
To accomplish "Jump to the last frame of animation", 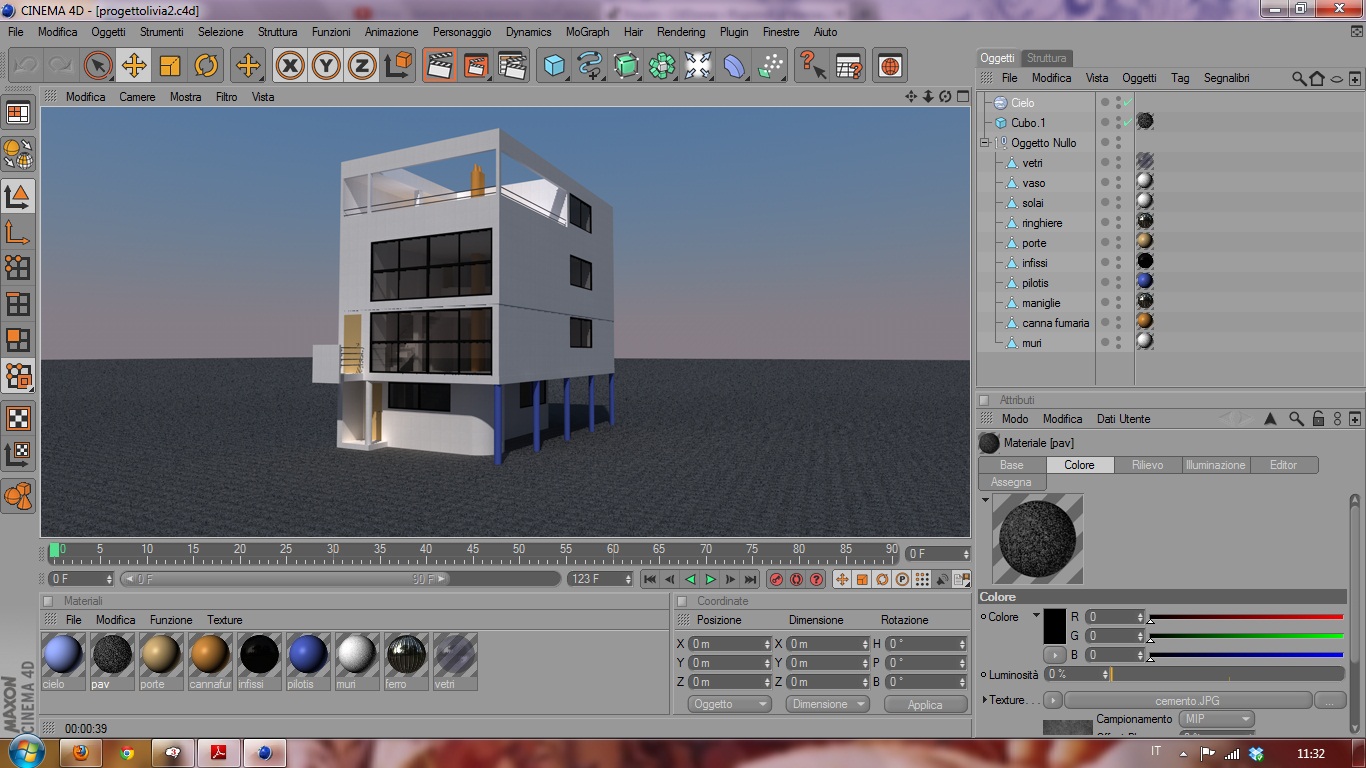I will (750, 579).
